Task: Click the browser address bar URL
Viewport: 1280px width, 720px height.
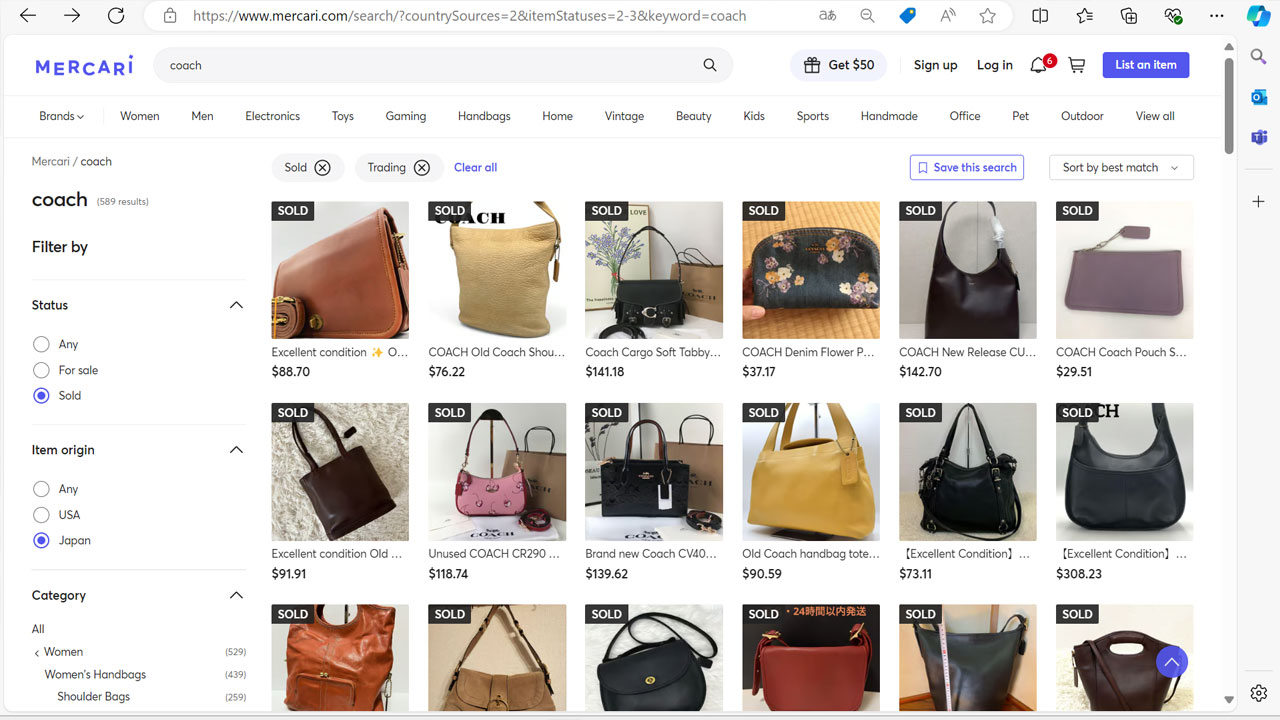Action: 469,16
